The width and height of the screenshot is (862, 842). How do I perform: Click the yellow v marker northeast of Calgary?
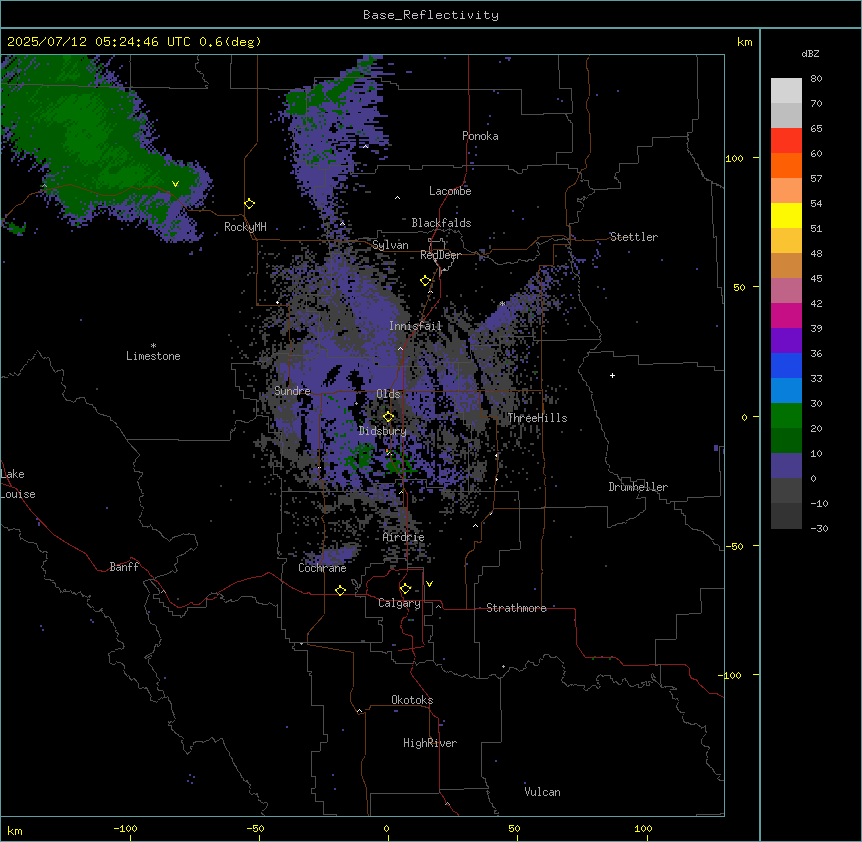(x=429, y=584)
